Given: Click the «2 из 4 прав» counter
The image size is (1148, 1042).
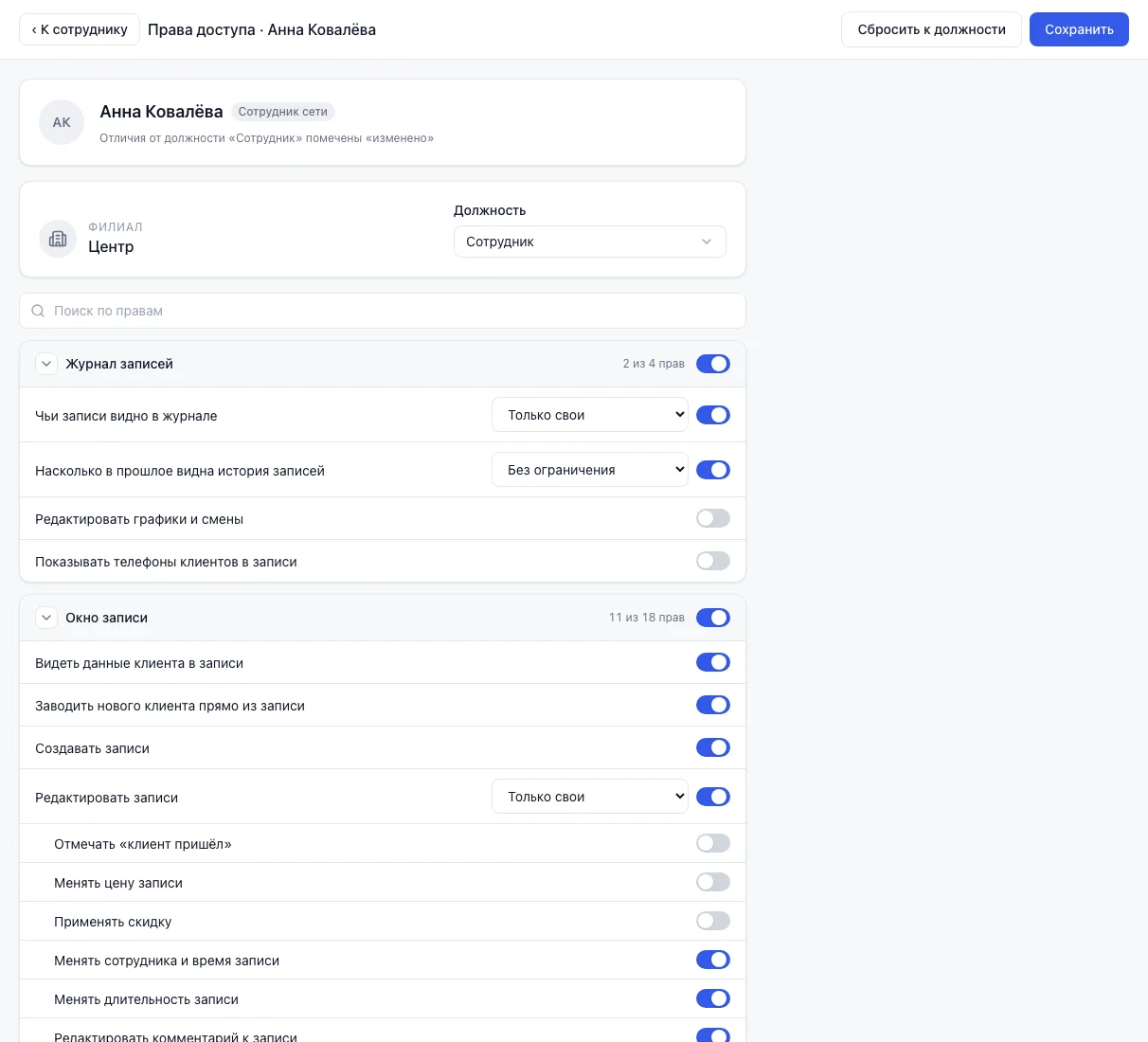Looking at the screenshot, I should (654, 364).
